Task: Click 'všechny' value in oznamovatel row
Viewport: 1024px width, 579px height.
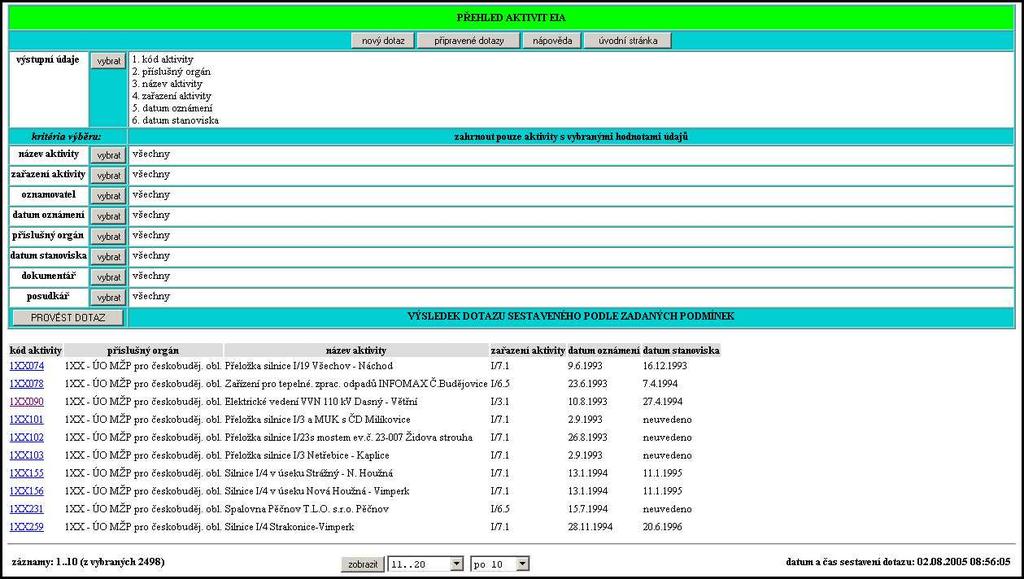Action: (x=151, y=195)
